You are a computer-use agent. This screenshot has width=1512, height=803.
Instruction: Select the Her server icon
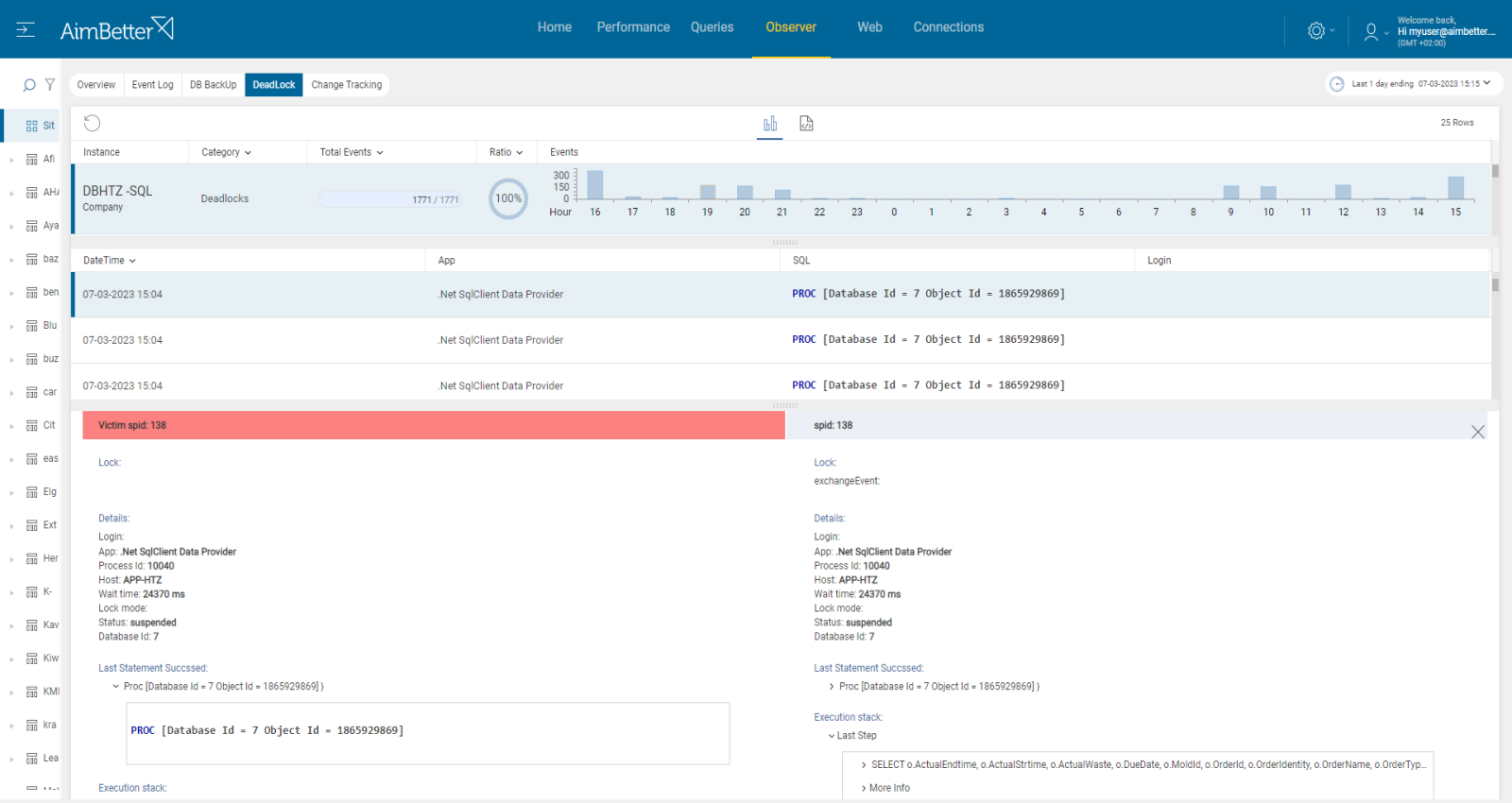coord(32,559)
